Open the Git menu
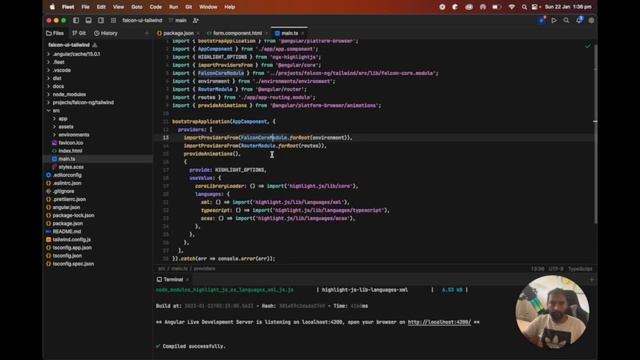The height and width of the screenshot is (360, 640). pyautogui.click(x=189, y=7)
